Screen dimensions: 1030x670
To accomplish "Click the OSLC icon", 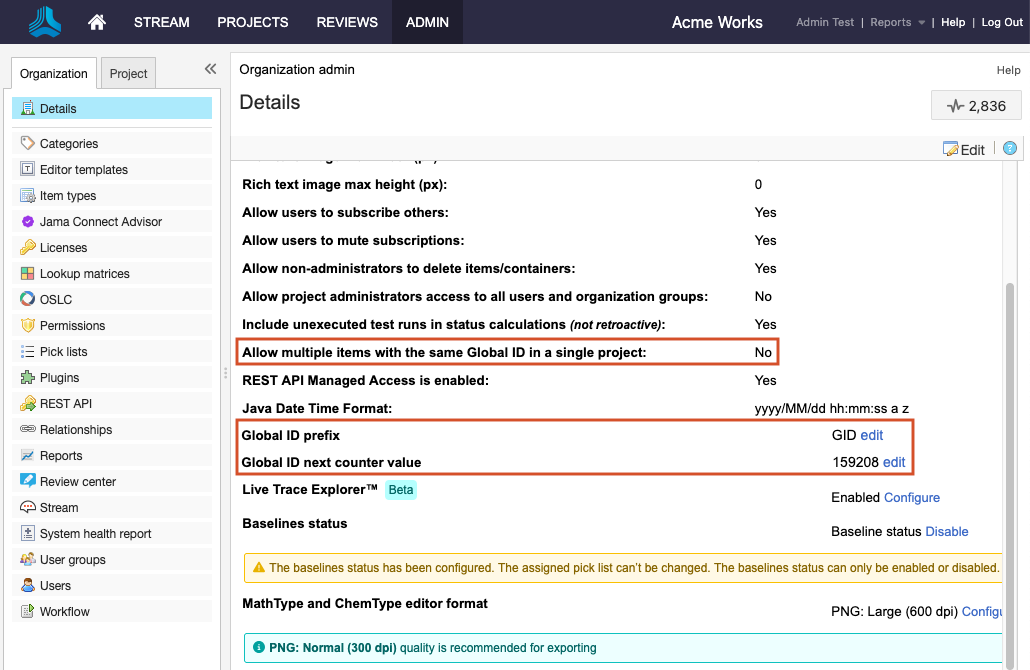I will pos(28,300).
